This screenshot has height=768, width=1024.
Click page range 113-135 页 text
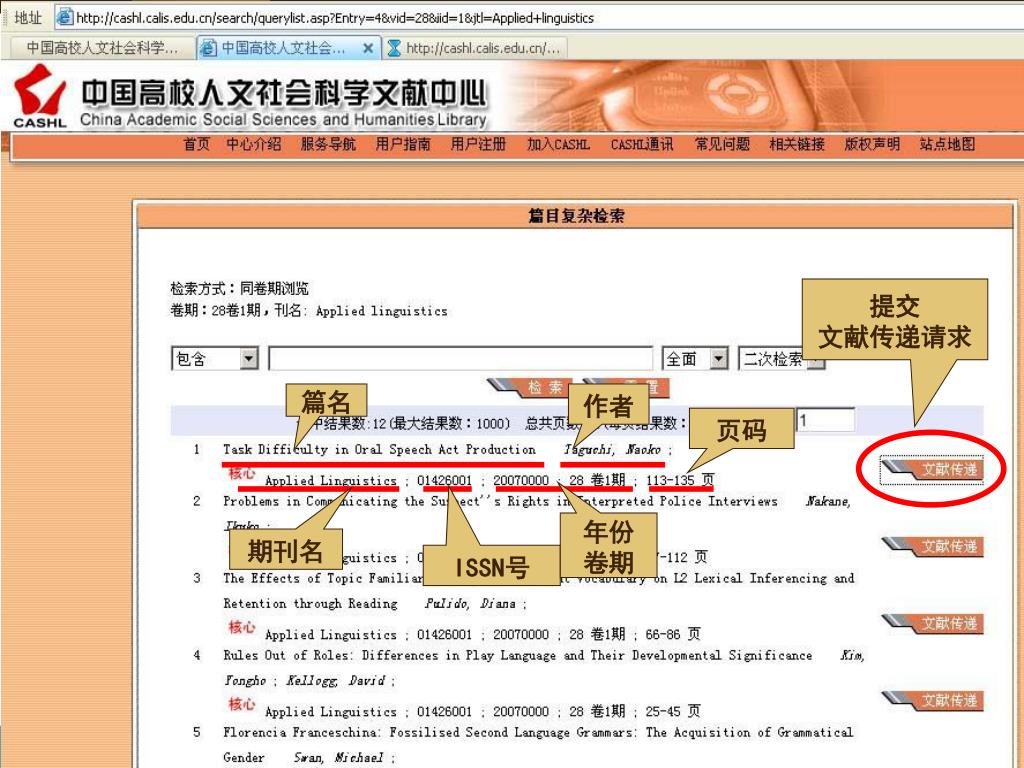(x=680, y=480)
